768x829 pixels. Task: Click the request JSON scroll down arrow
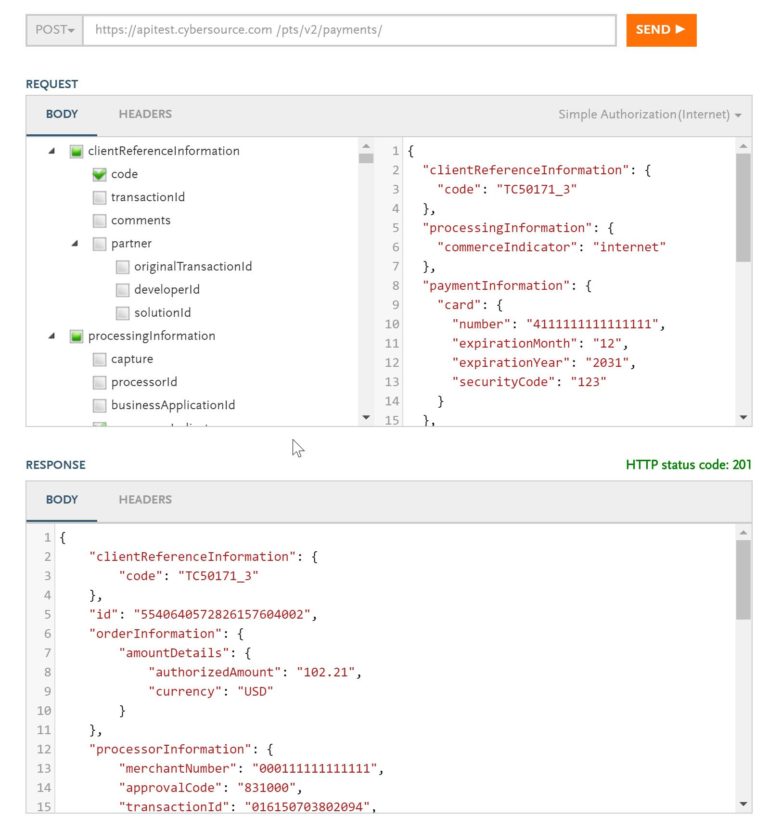point(743,418)
